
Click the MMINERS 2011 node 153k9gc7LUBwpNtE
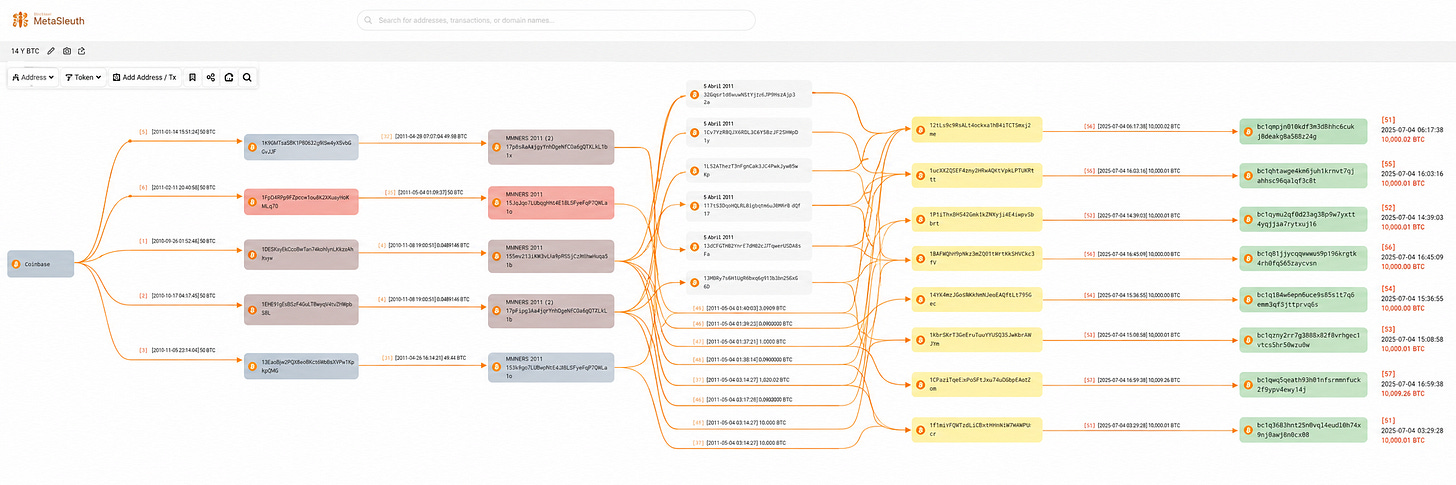(549, 366)
